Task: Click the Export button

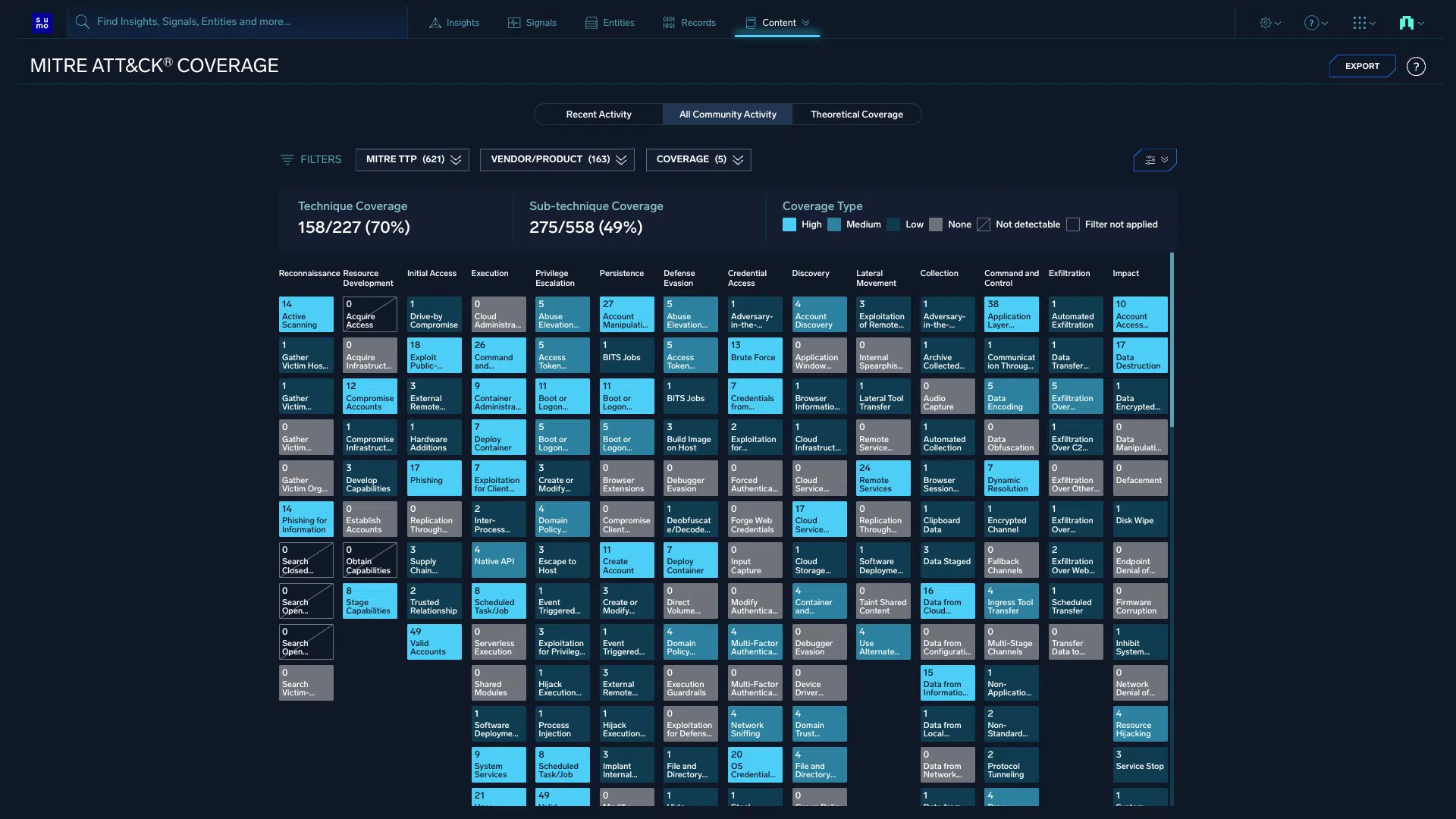Action: (1362, 67)
